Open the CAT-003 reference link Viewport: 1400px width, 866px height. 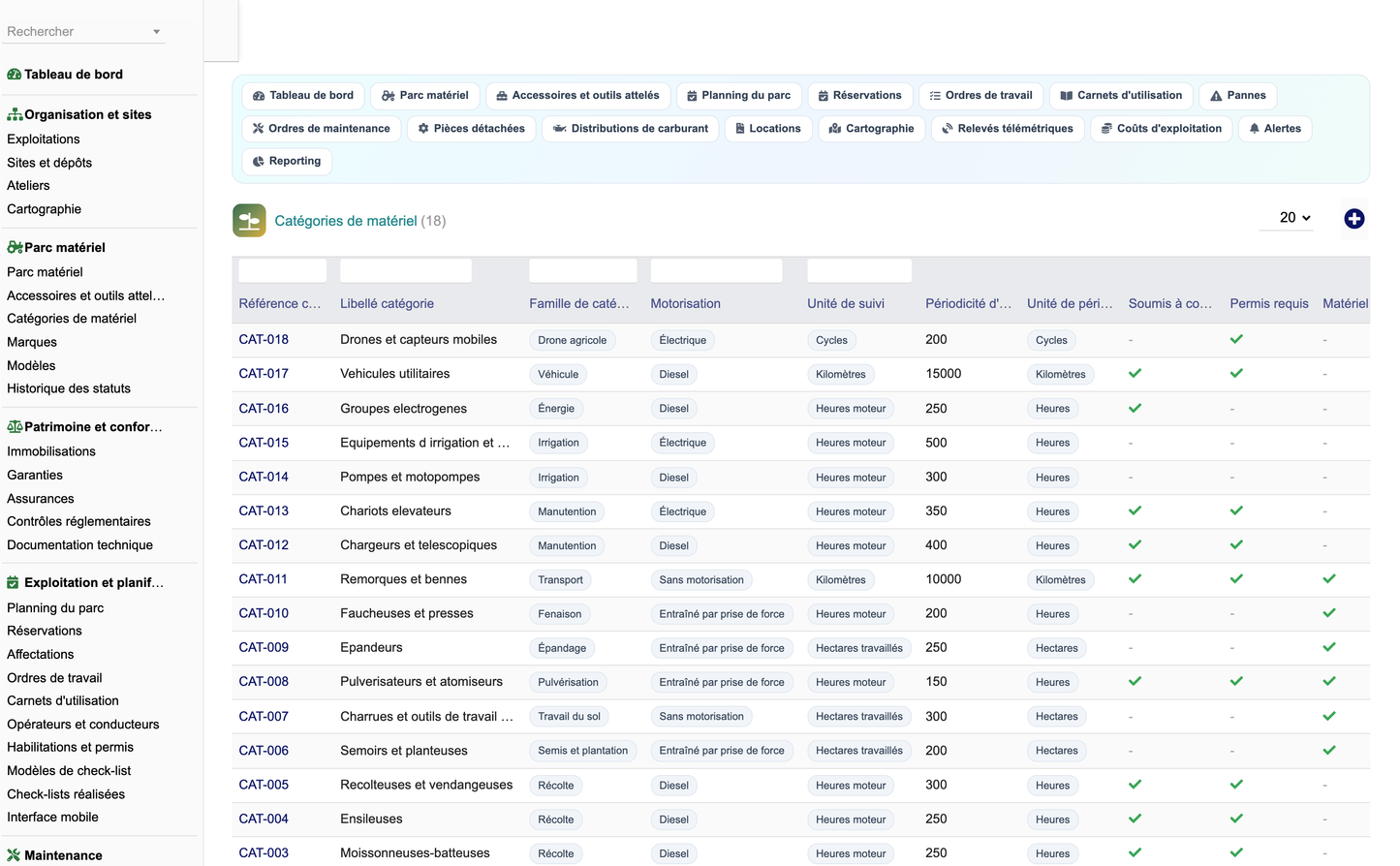[264, 853]
